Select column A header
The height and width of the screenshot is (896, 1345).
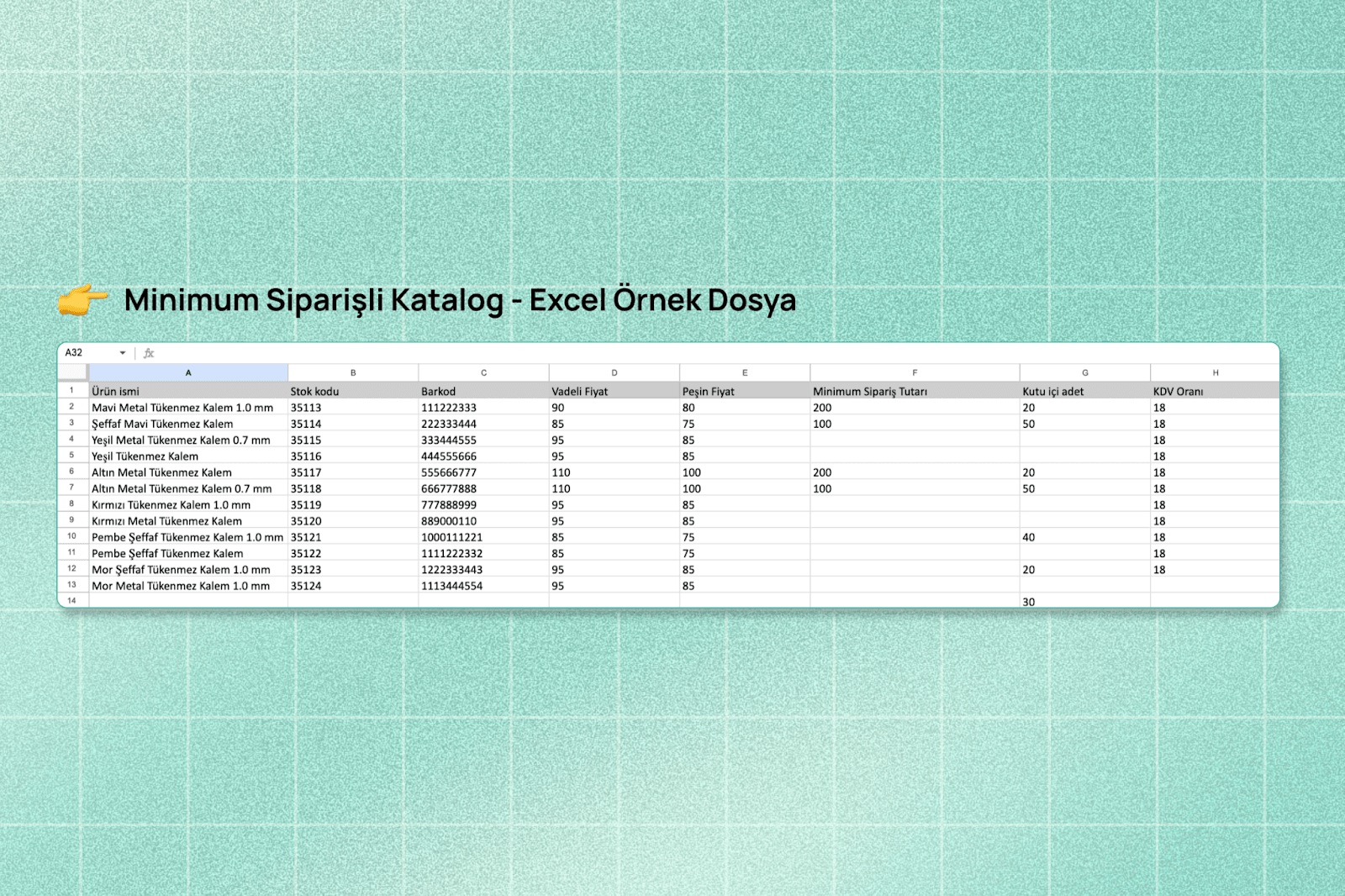(x=188, y=372)
